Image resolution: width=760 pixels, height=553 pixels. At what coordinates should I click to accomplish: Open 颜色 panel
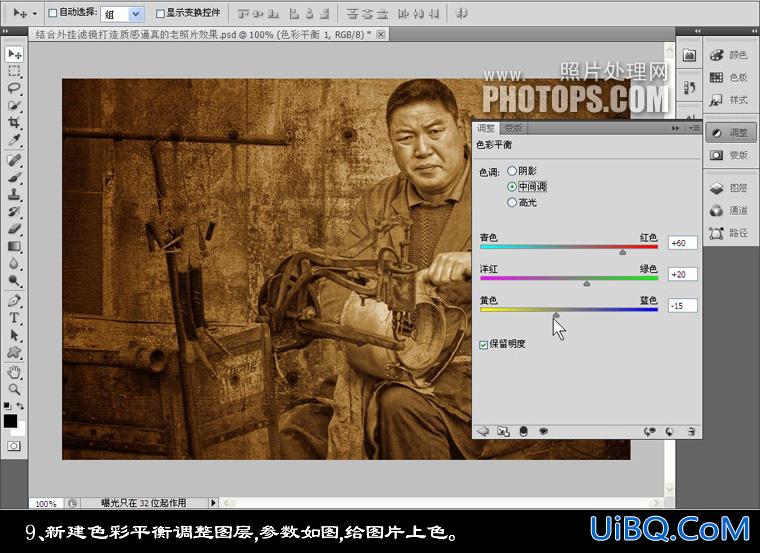[731, 55]
